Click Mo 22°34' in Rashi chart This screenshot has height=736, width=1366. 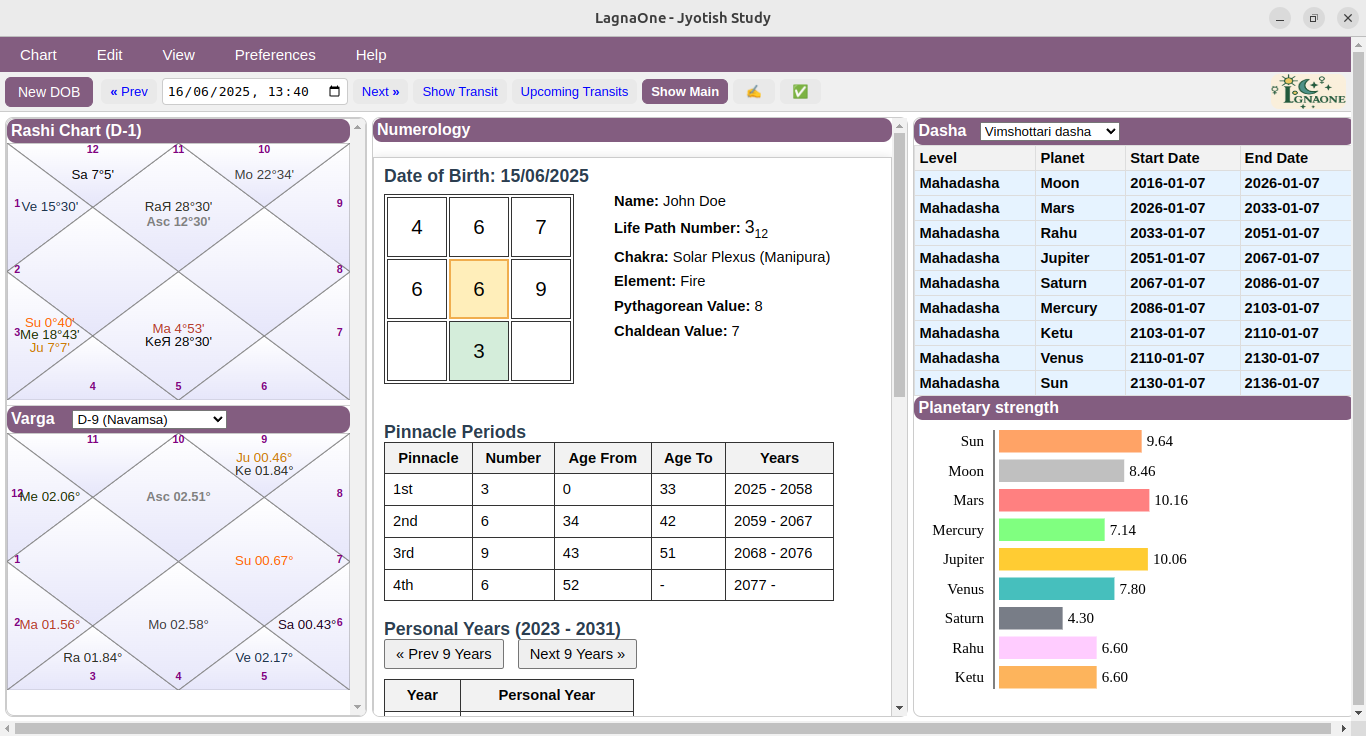click(264, 174)
